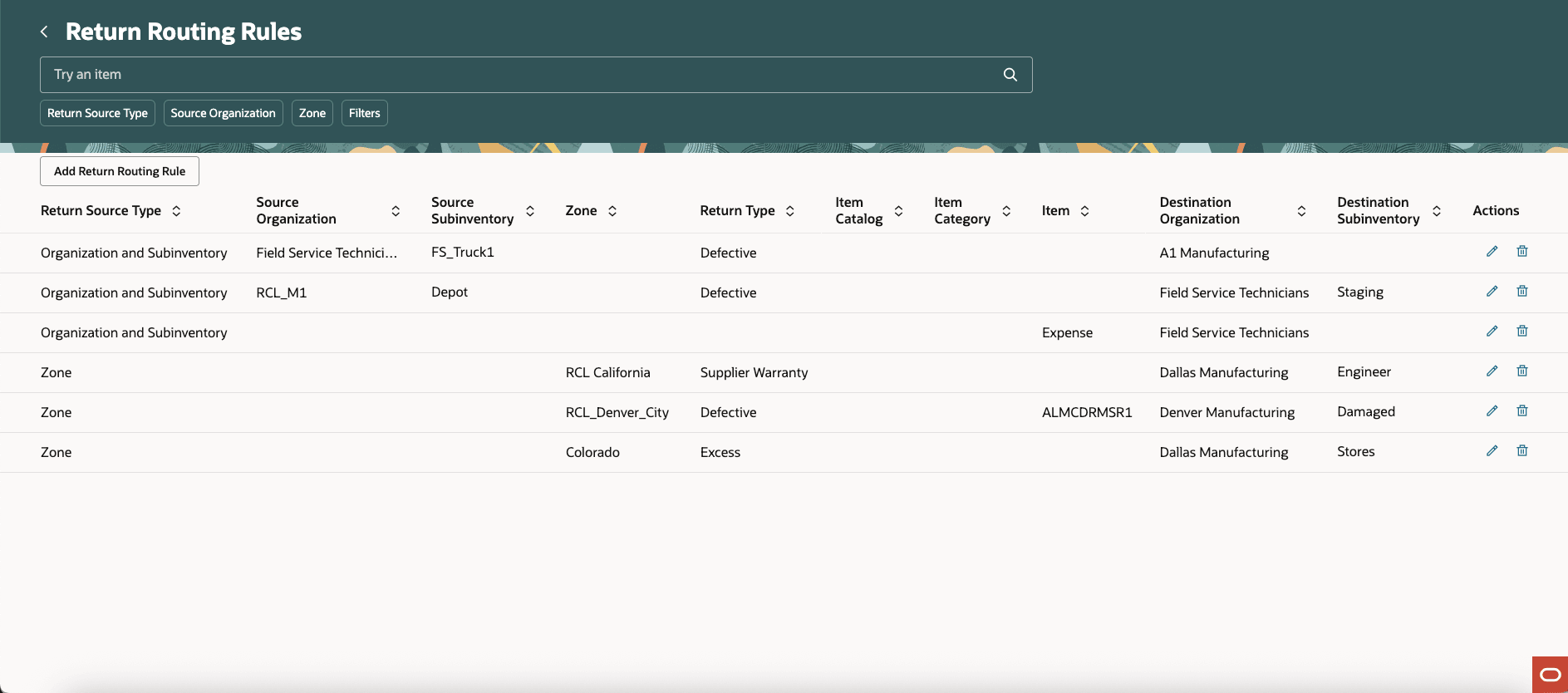1568x693 pixels.
Task: Select the RCL_M1 source organization cell
Action: pos(282,292)
